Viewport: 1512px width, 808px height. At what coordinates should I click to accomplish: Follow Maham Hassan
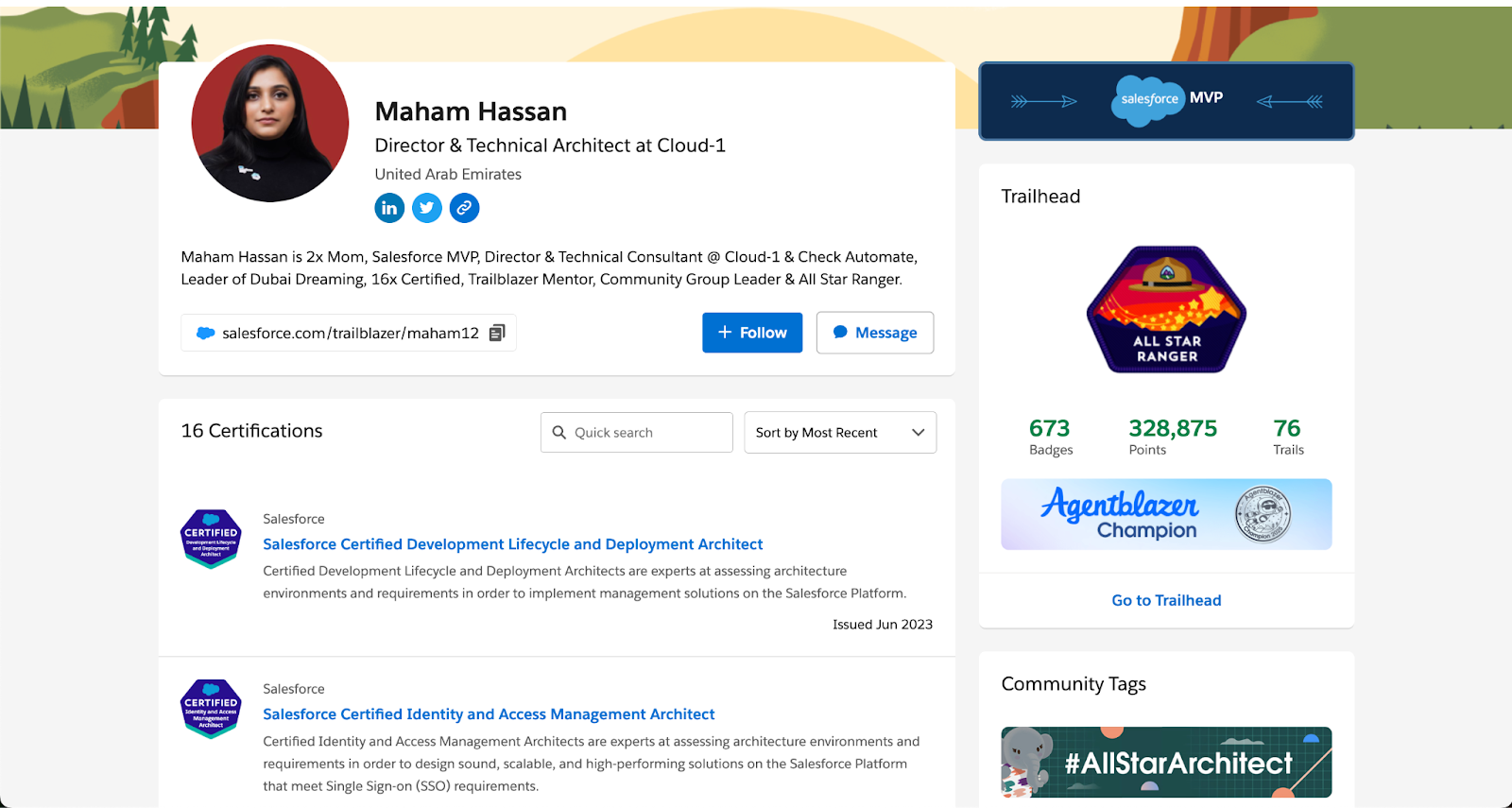coord(752,333)
